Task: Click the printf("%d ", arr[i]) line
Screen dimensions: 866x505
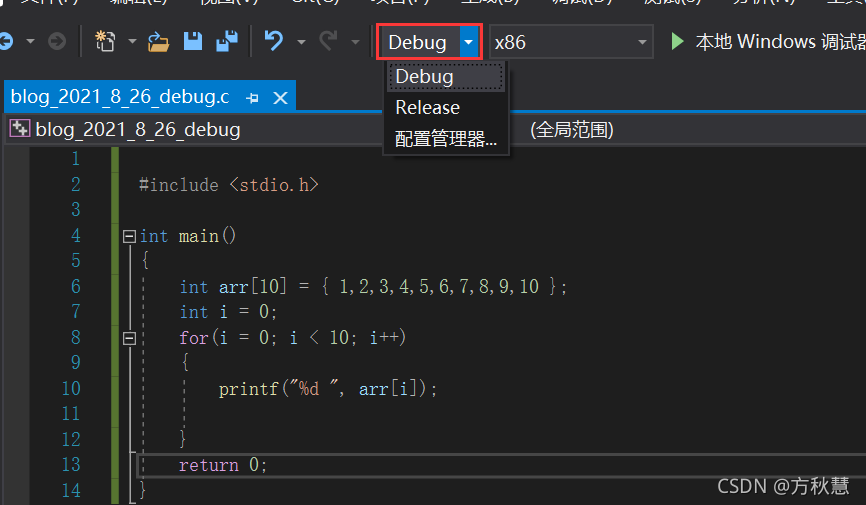Action: tap(328, 389)
